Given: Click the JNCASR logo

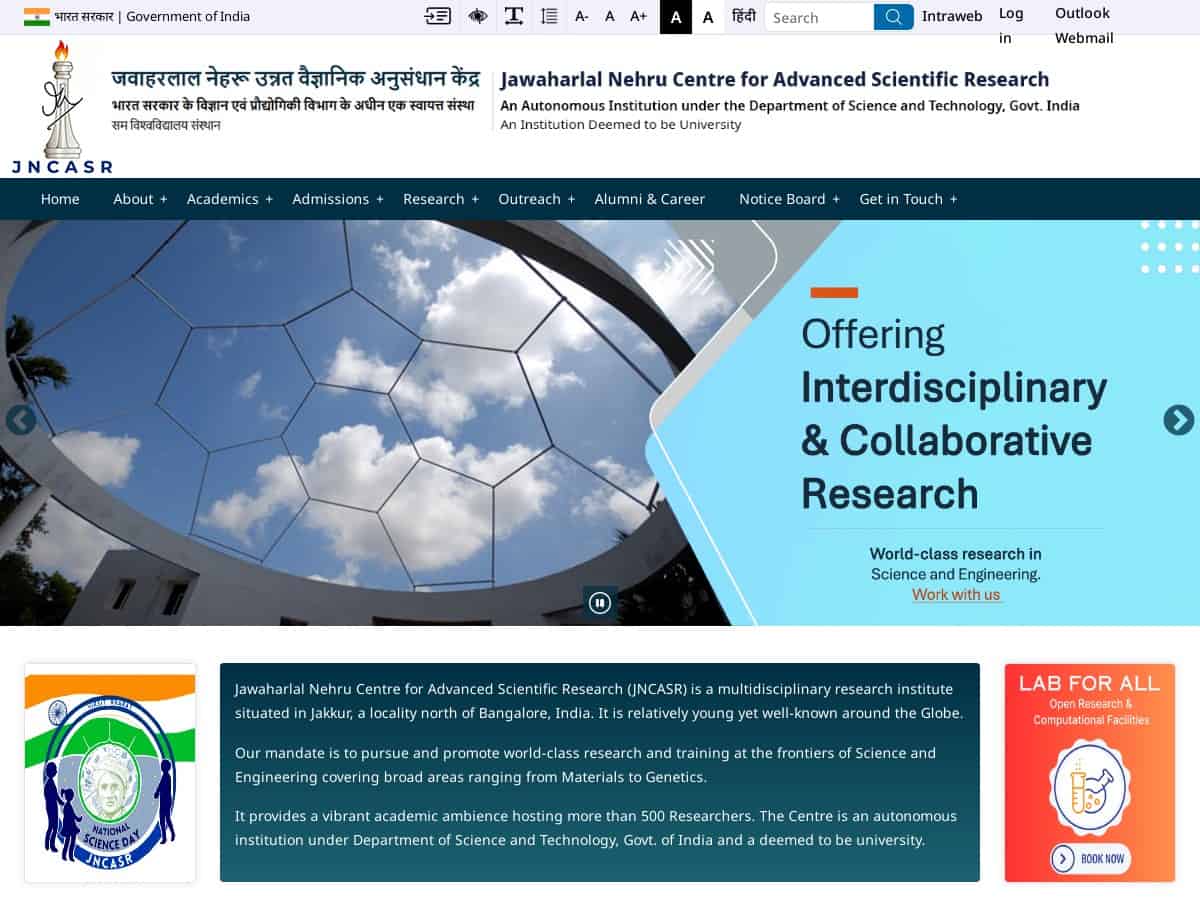Looking at the screenshot, I should [62, 107].
